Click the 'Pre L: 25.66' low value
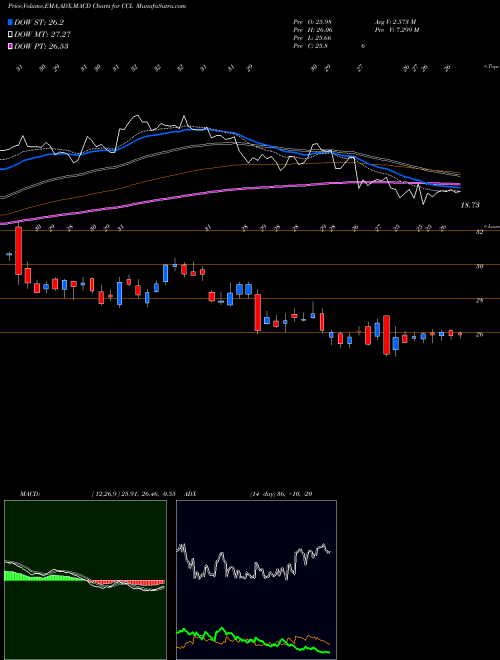Screen dimensions: 500x660 [x=312, y=38]
